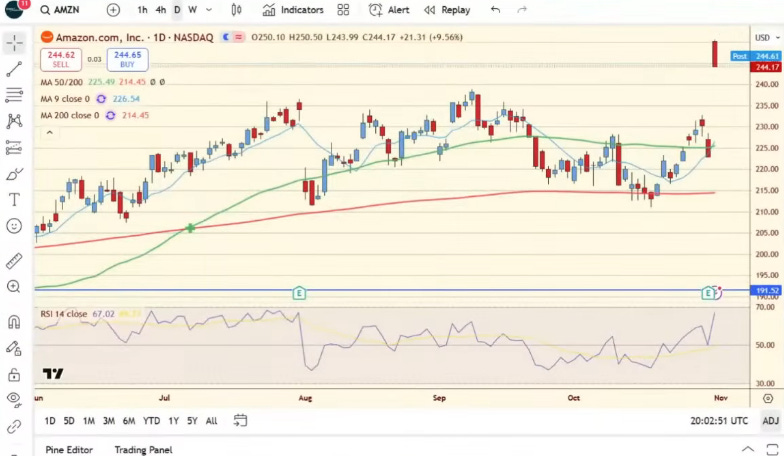784x456 pixels.
Task: Set the date range to 5Y
Action: tap(192, 421)
